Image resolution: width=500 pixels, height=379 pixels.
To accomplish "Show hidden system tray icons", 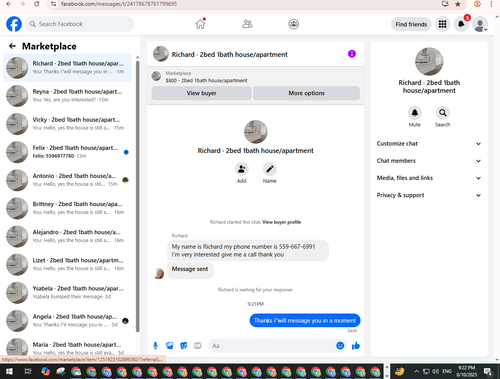I will point(417,371).
